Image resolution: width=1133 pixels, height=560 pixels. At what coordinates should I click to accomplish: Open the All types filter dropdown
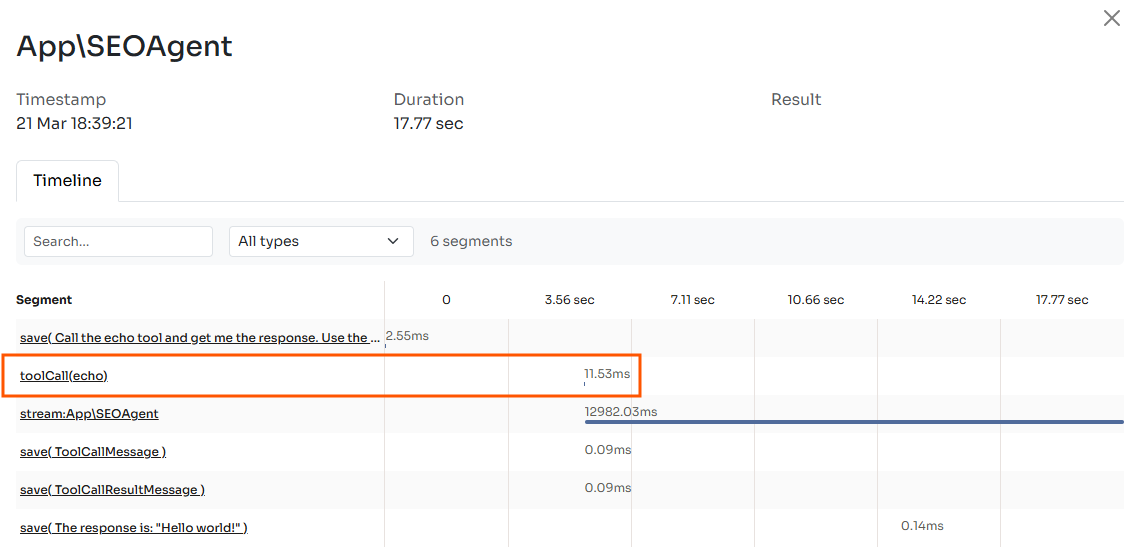320,241
